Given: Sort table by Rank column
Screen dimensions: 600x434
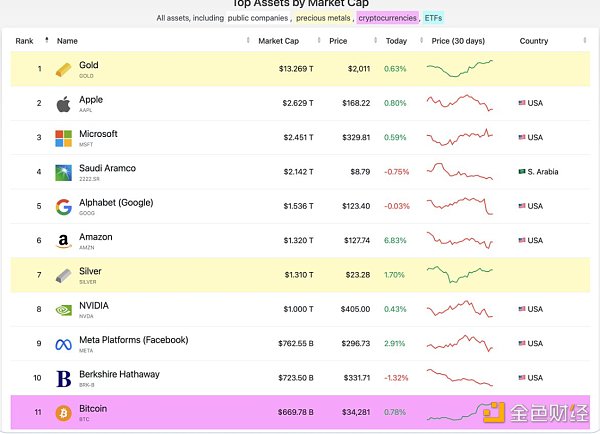Looking at the screenshot, I should pos(29,41).
